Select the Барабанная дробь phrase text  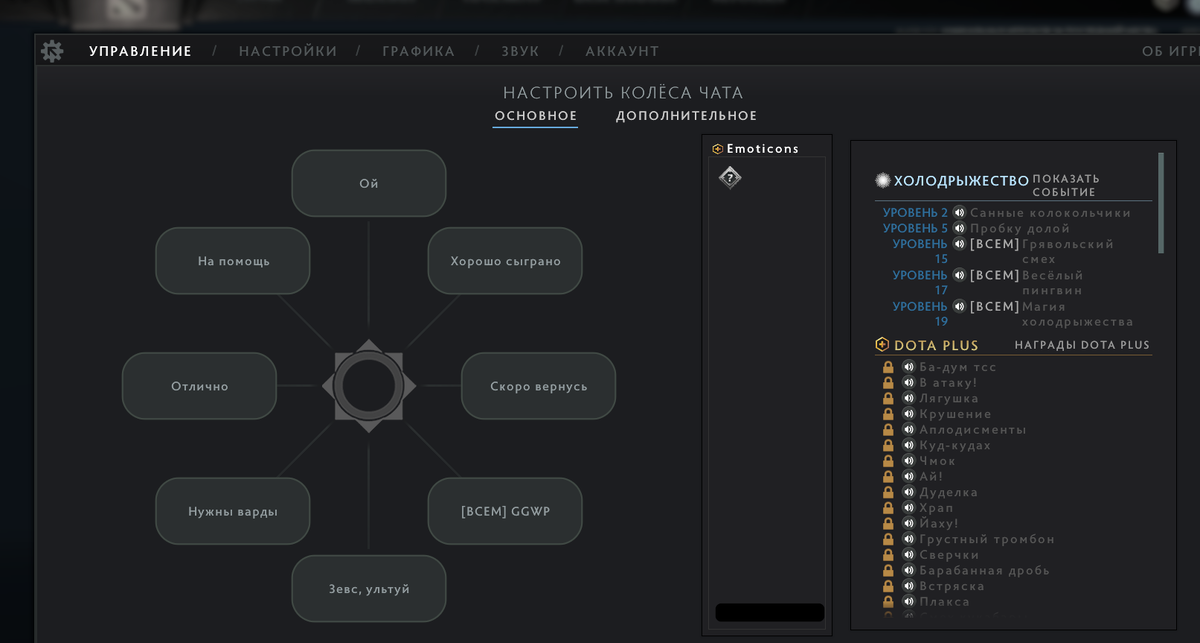(984, 570)
